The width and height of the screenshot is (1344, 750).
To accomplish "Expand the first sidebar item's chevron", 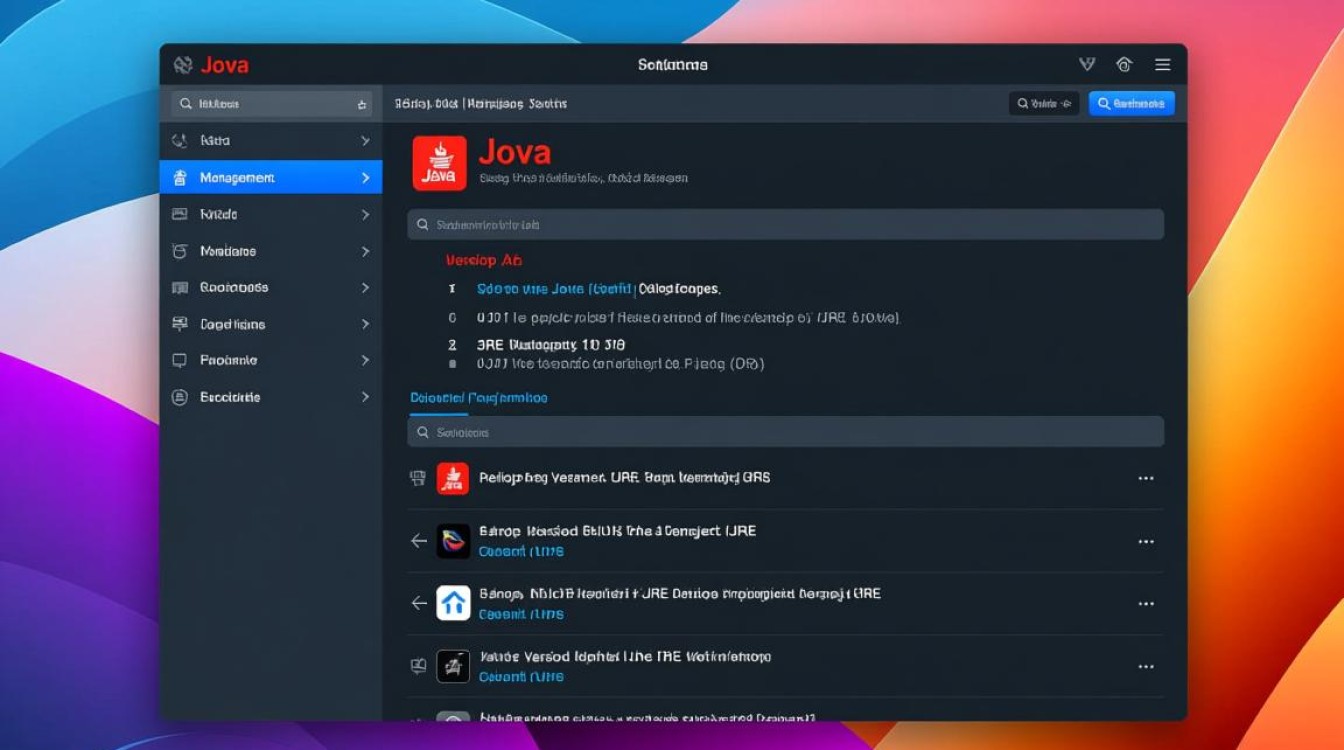I will [x=365, y=141].
